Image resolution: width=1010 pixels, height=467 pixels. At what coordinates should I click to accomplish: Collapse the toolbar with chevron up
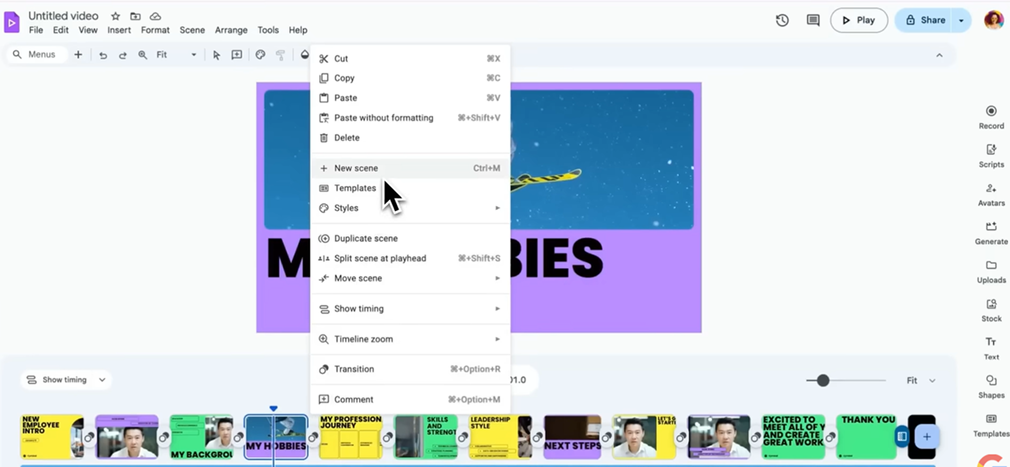point(939,55)
